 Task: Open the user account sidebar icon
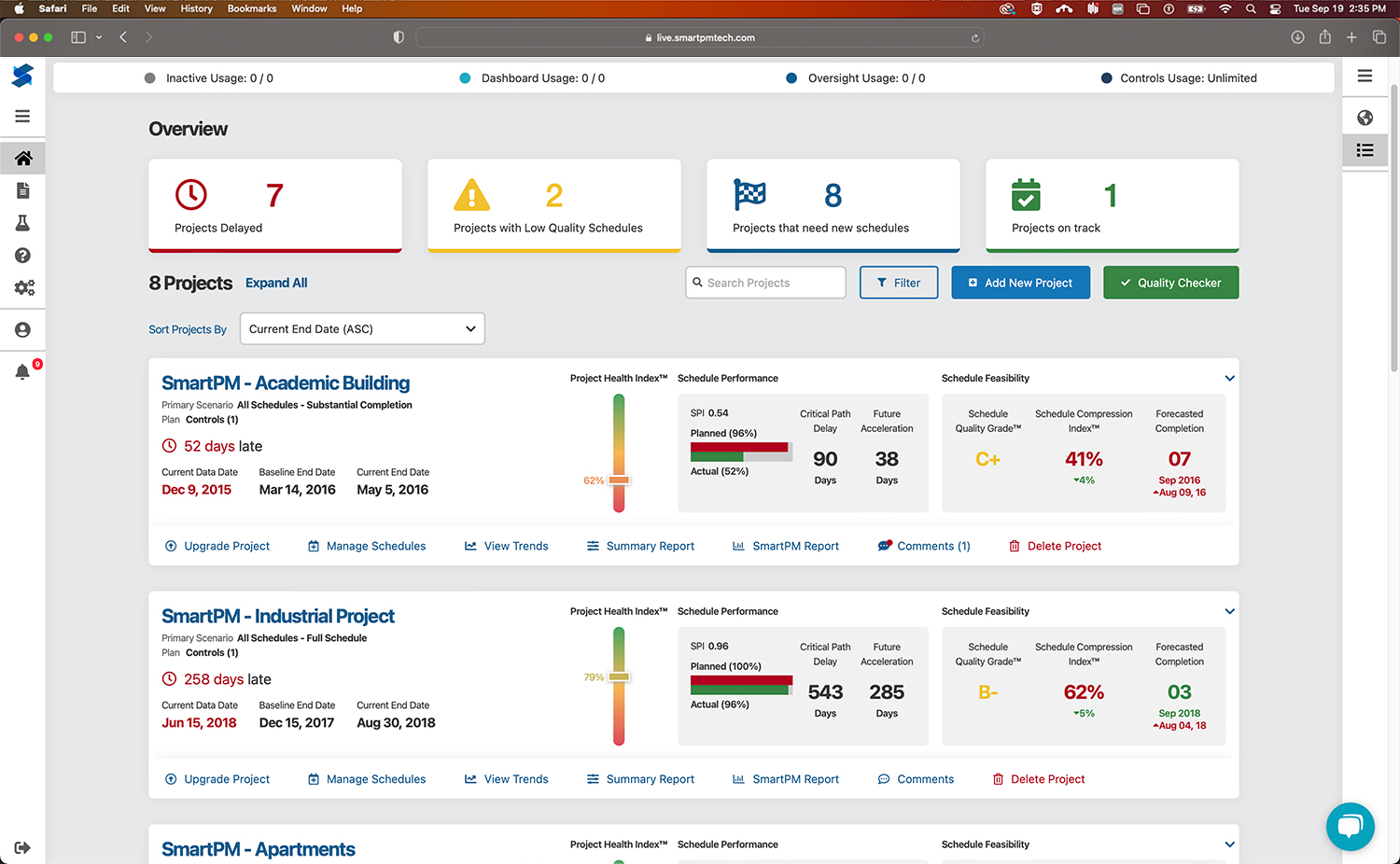pos(22,330)
